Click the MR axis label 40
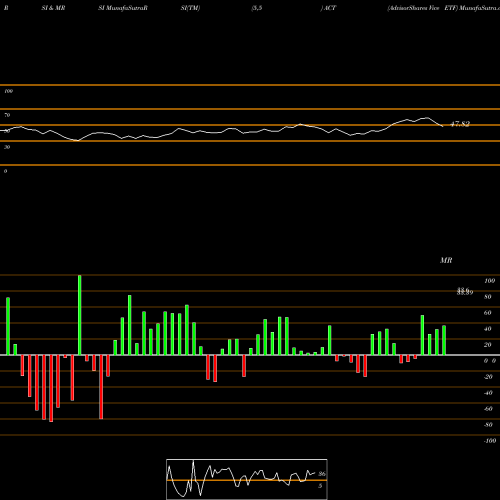This screenshot has width=500, height=500. click(487, 329)
